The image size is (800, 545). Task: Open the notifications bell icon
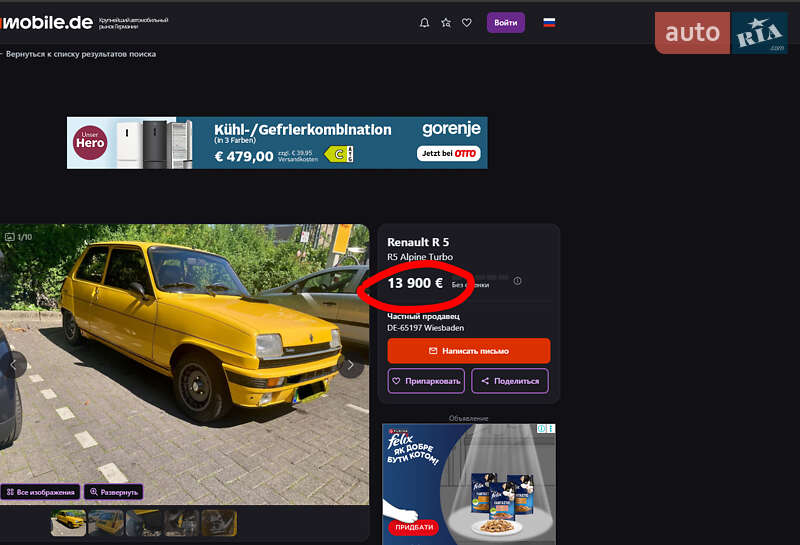point(424,23)
